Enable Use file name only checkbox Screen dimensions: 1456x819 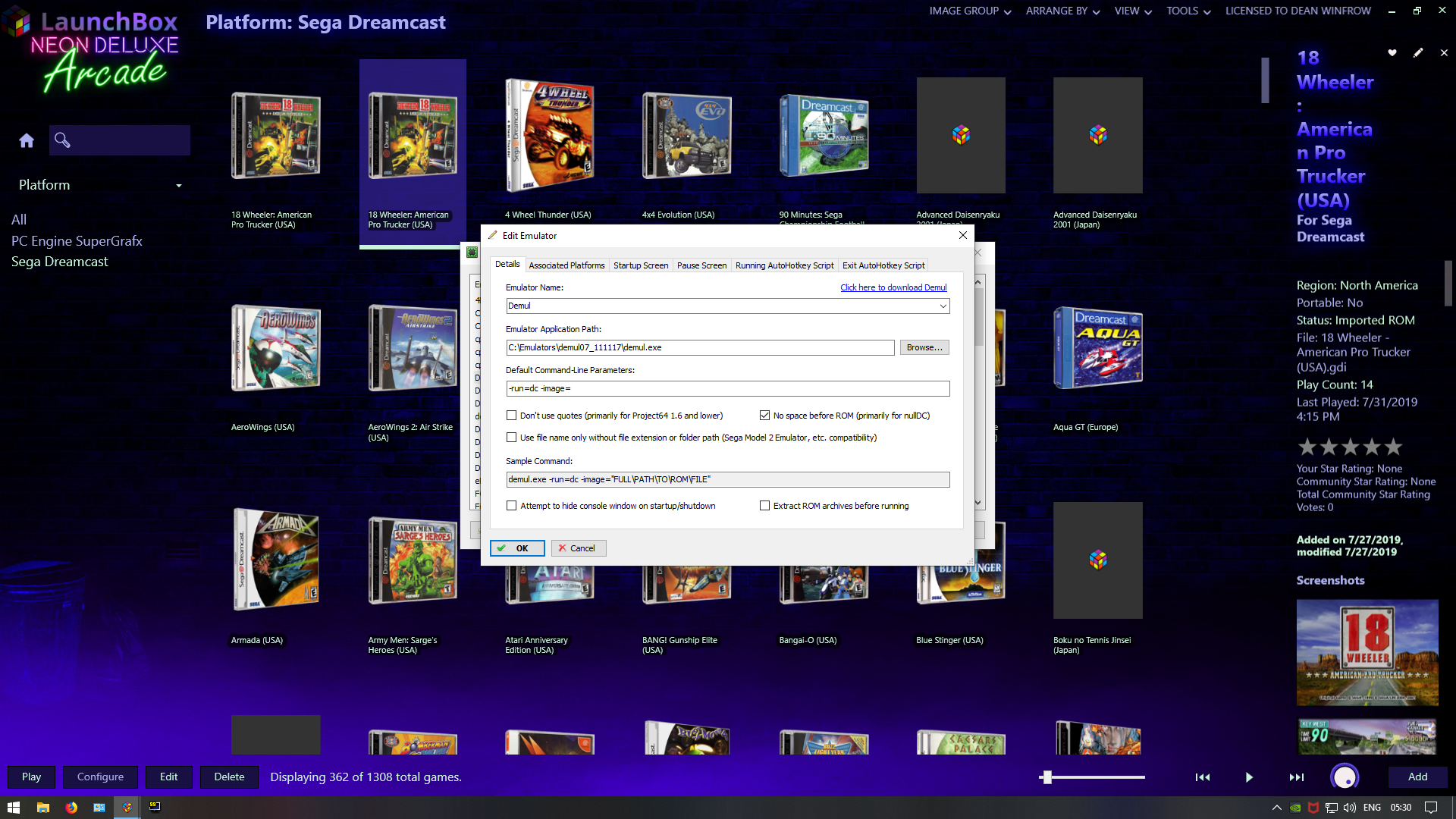coord(511,438)
